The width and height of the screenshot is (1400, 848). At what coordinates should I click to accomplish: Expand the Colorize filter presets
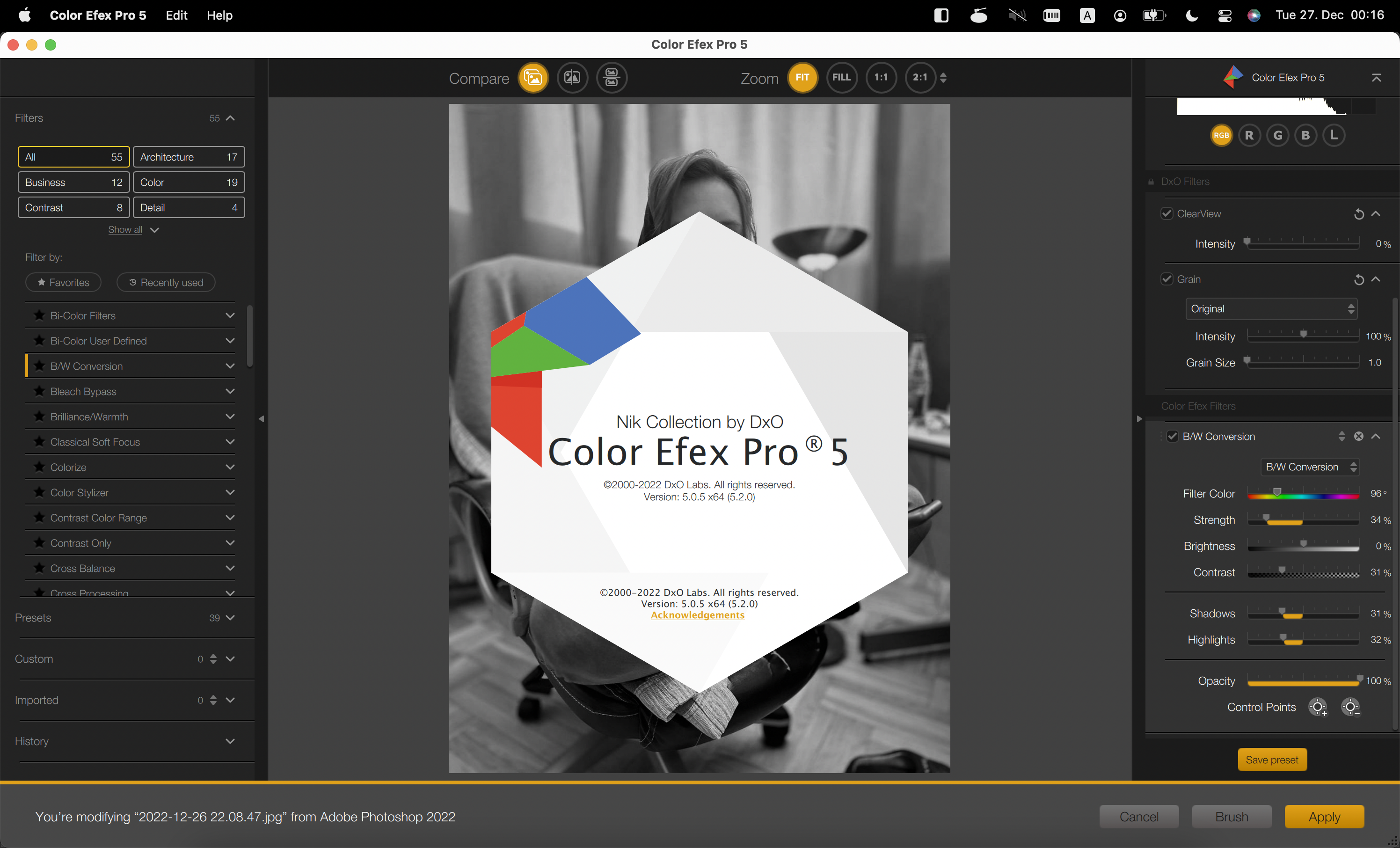[230, 467]
